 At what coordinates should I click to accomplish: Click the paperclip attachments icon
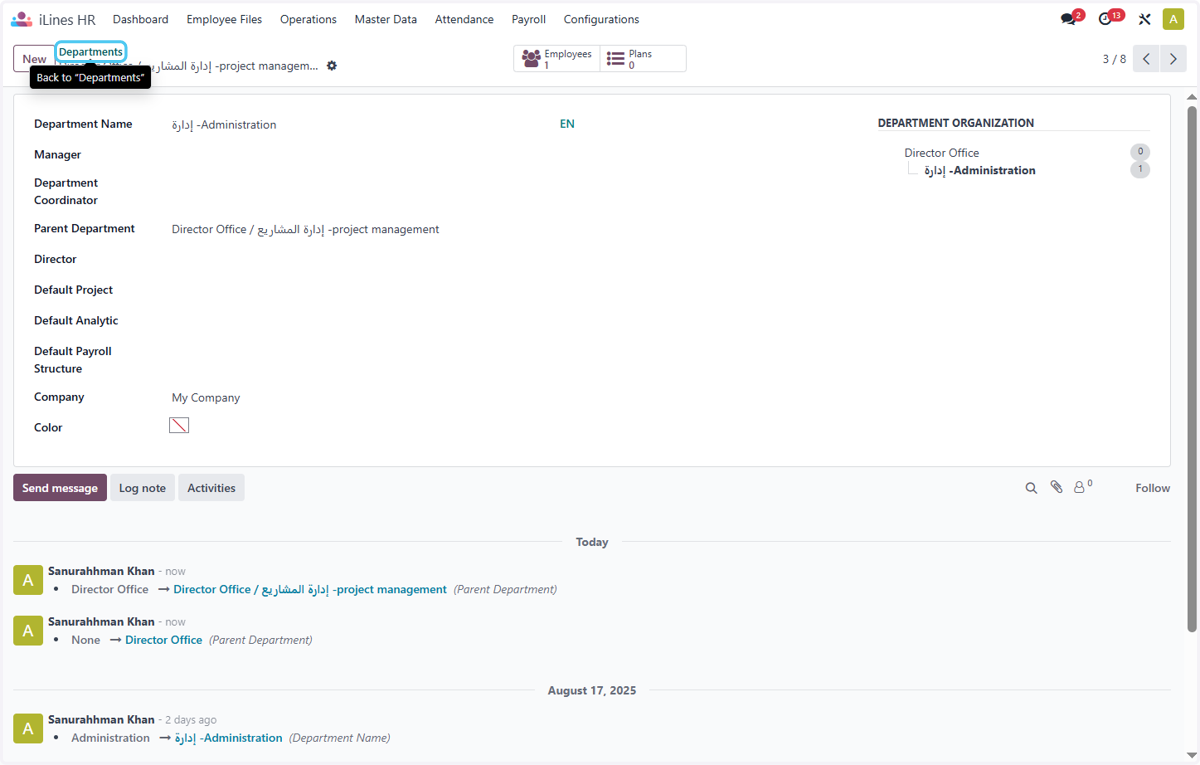1056,487
